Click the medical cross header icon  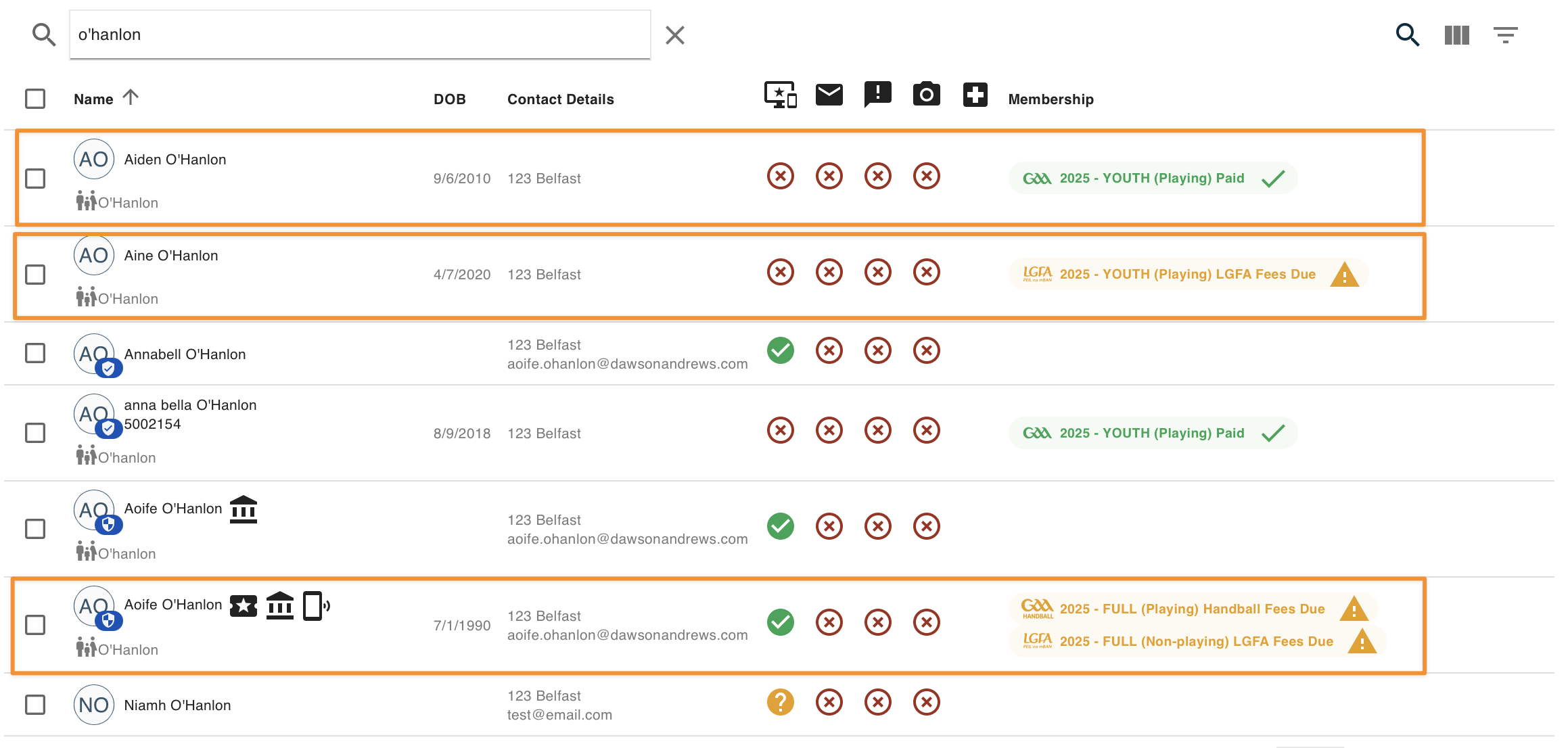(975, 95)
